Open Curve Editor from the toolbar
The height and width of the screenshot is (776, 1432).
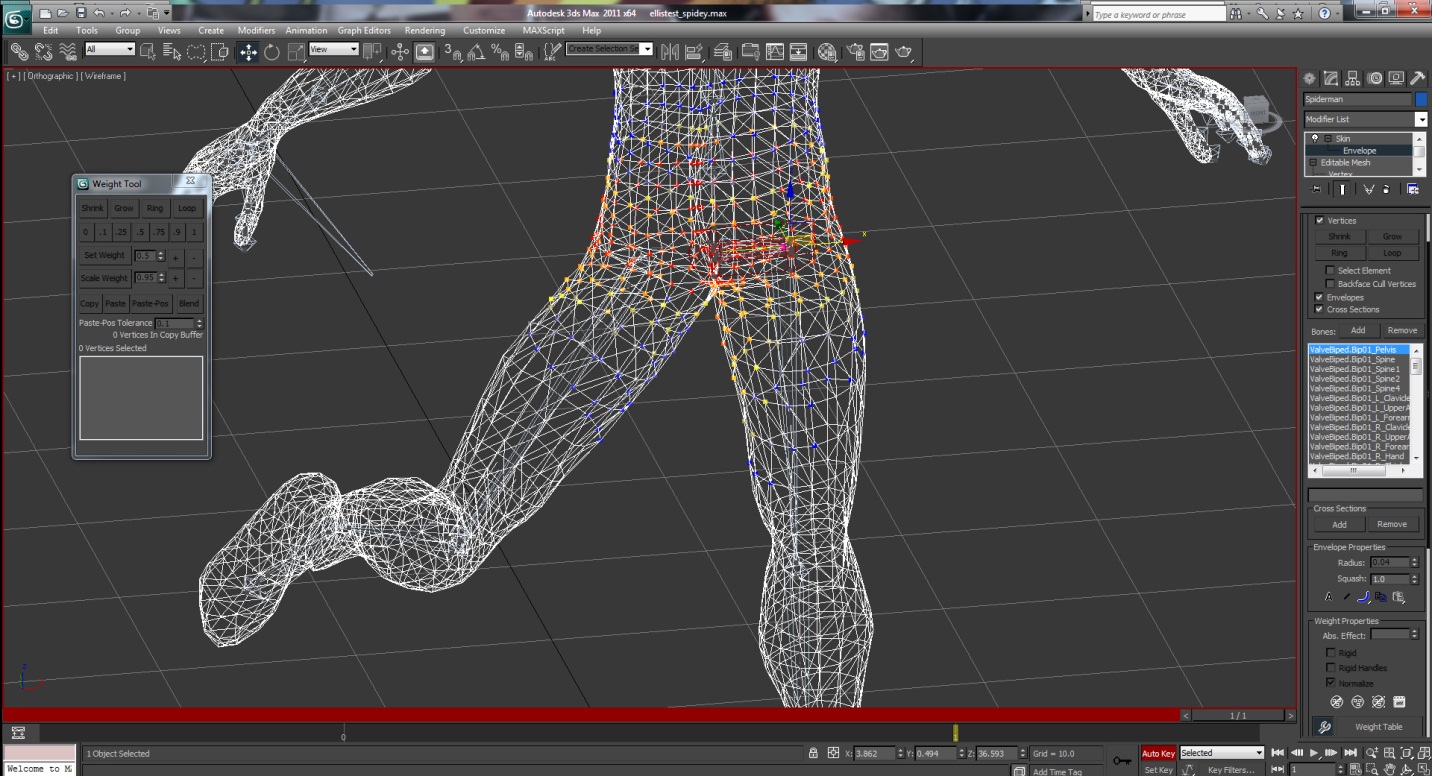pos(774,52)
